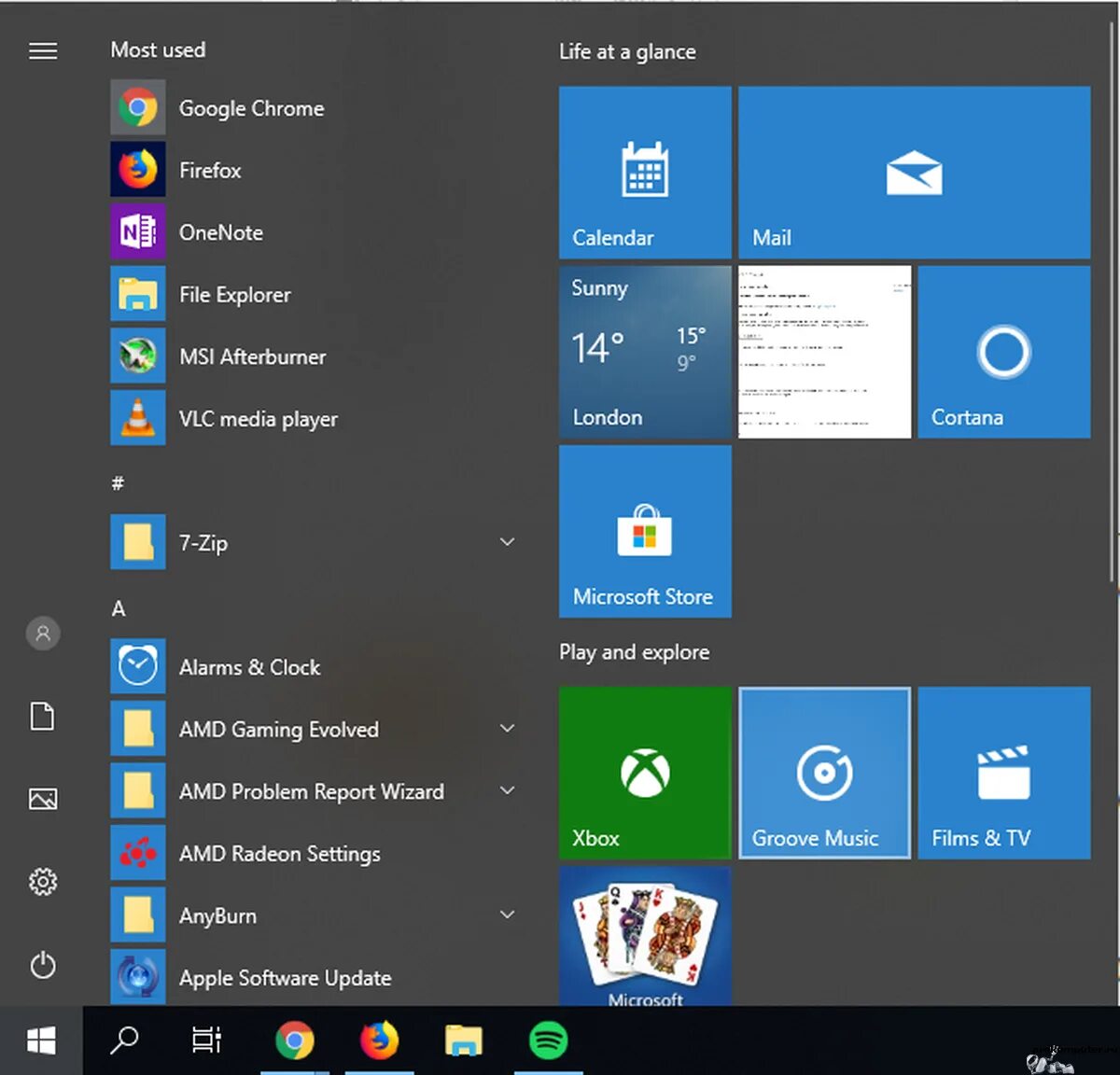Expand AMD Gaming Evolved folder chevron
This screenshot has width=1120, height=1075.
tap(508, 728)
